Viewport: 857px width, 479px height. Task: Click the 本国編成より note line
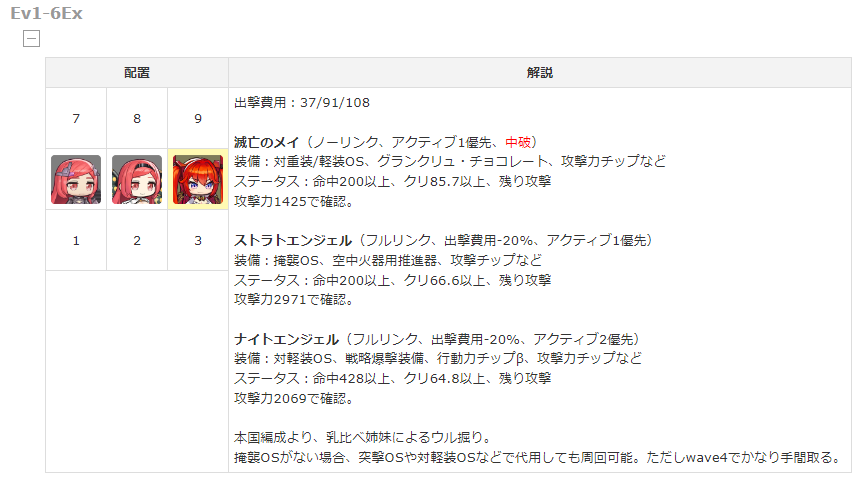pos(363,437)
